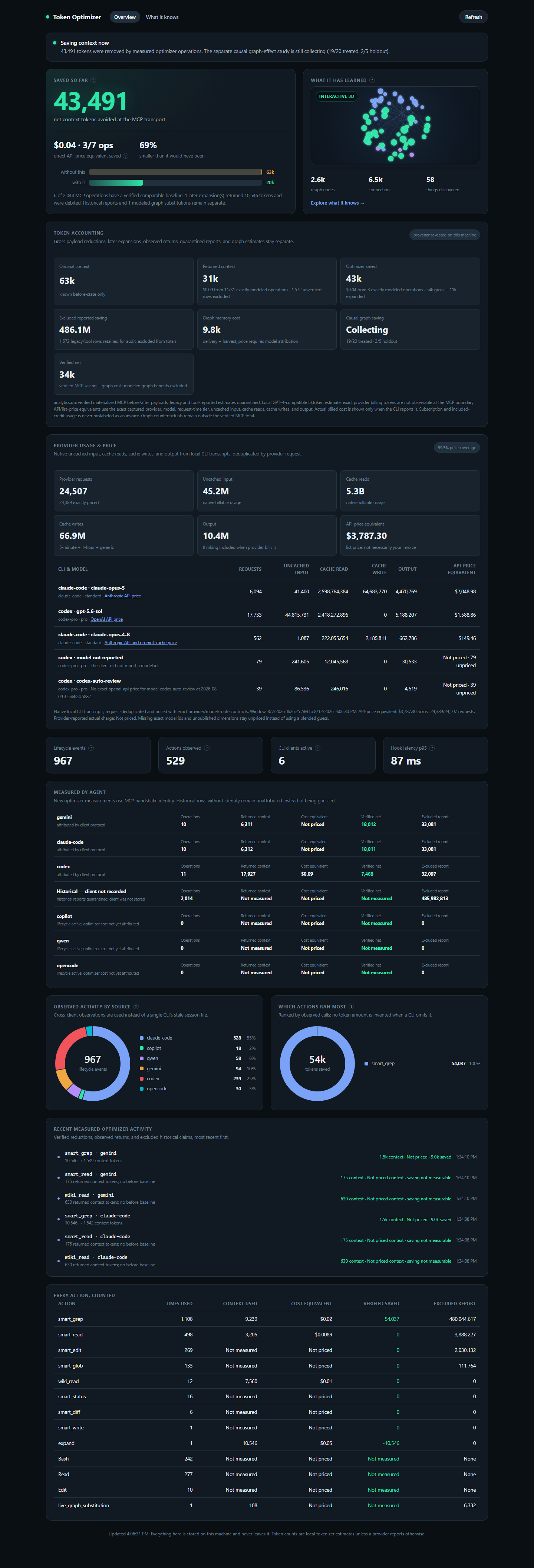Click the 3D knowledge graph preview
This screenshot has height=1568, width=534.
tap(395, 125)
